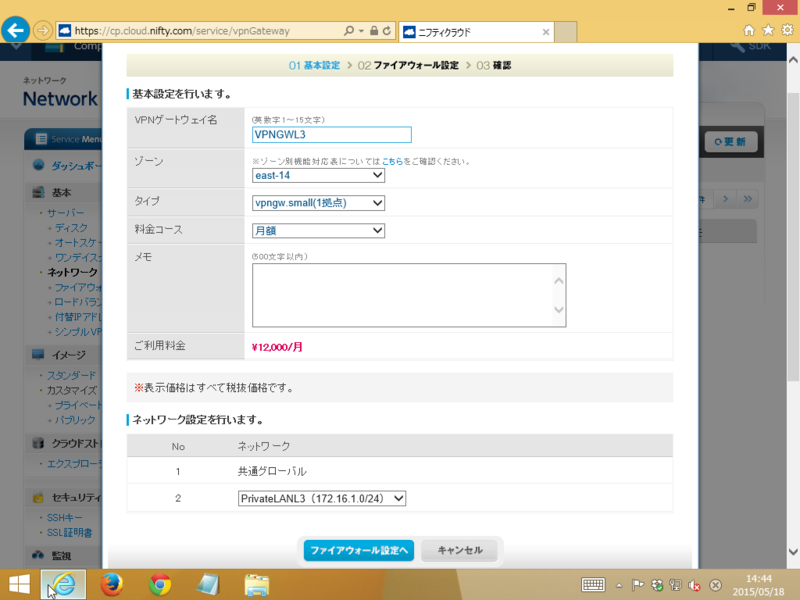Click the search magnifier in address bar
This screenshot has width=800, height=600.
click(349, 31)
